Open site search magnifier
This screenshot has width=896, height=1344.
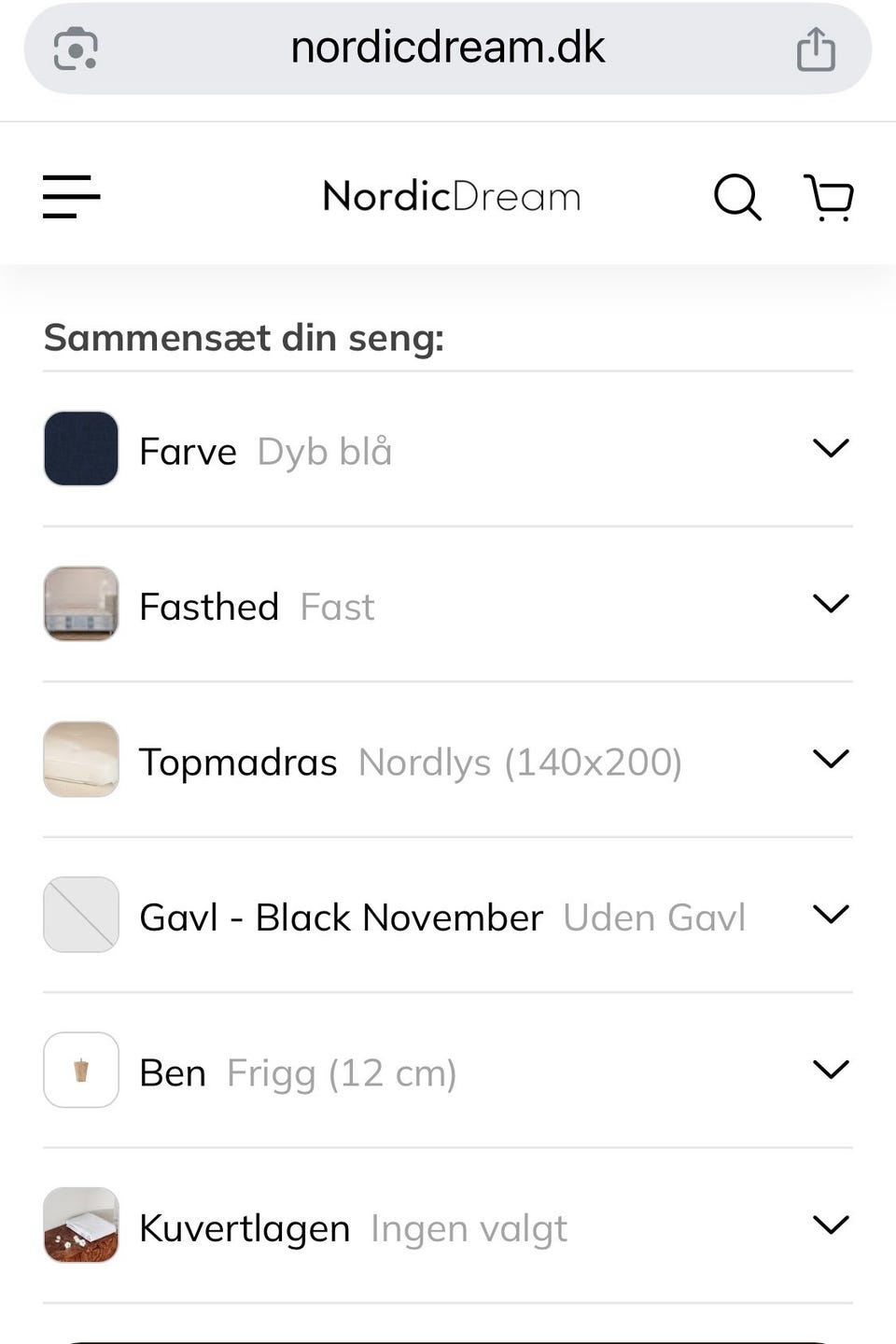click(x=737, y=197)
